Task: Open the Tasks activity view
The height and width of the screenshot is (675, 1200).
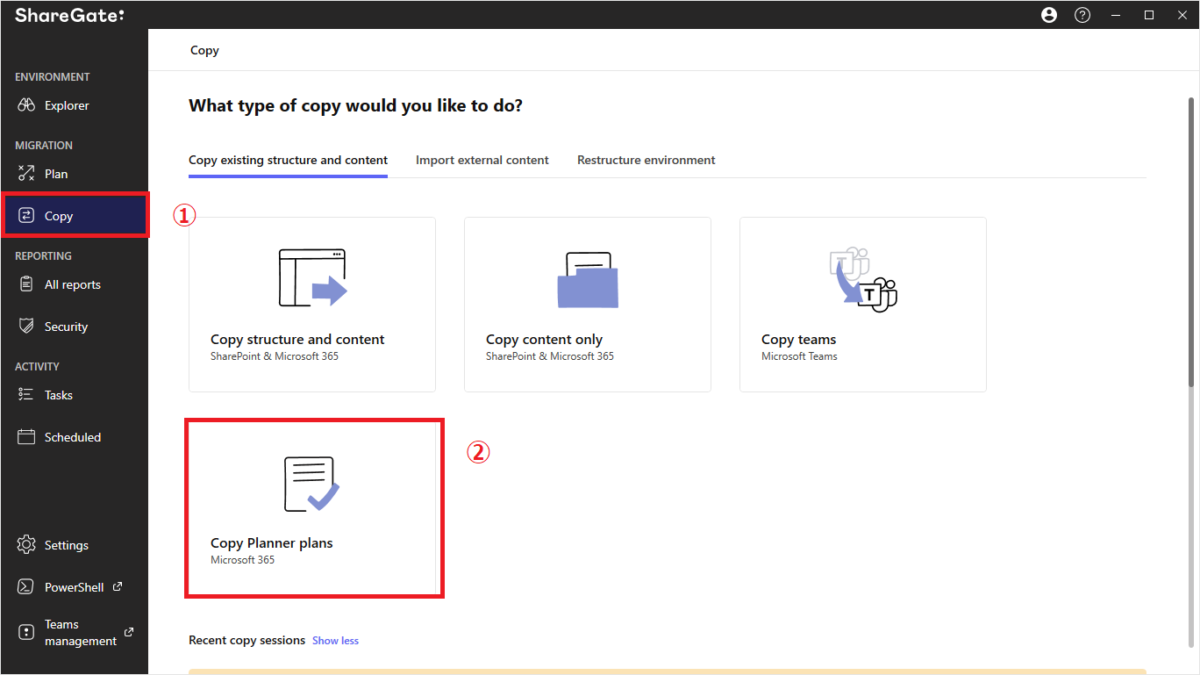Action: pyautogui.click(x=56, y=394)
